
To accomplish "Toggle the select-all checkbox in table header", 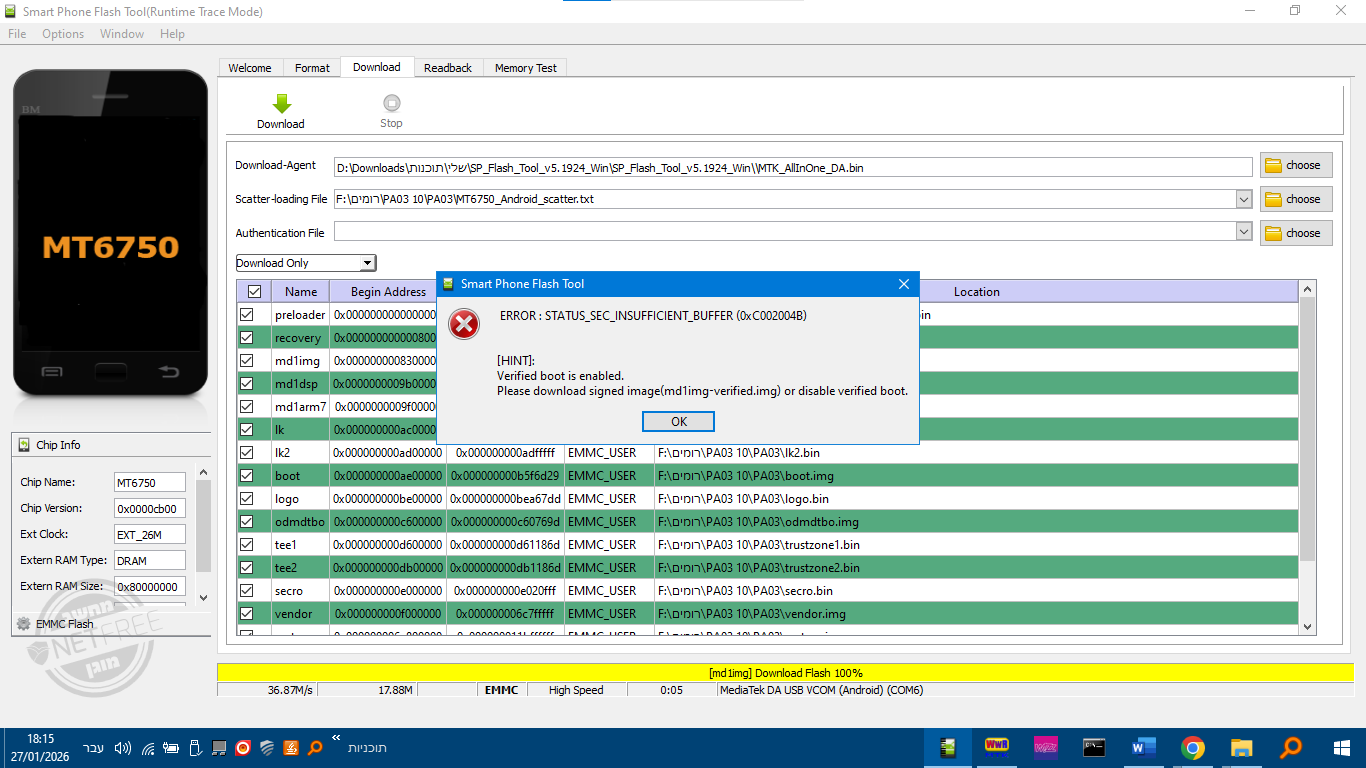I will click(254, 292).
